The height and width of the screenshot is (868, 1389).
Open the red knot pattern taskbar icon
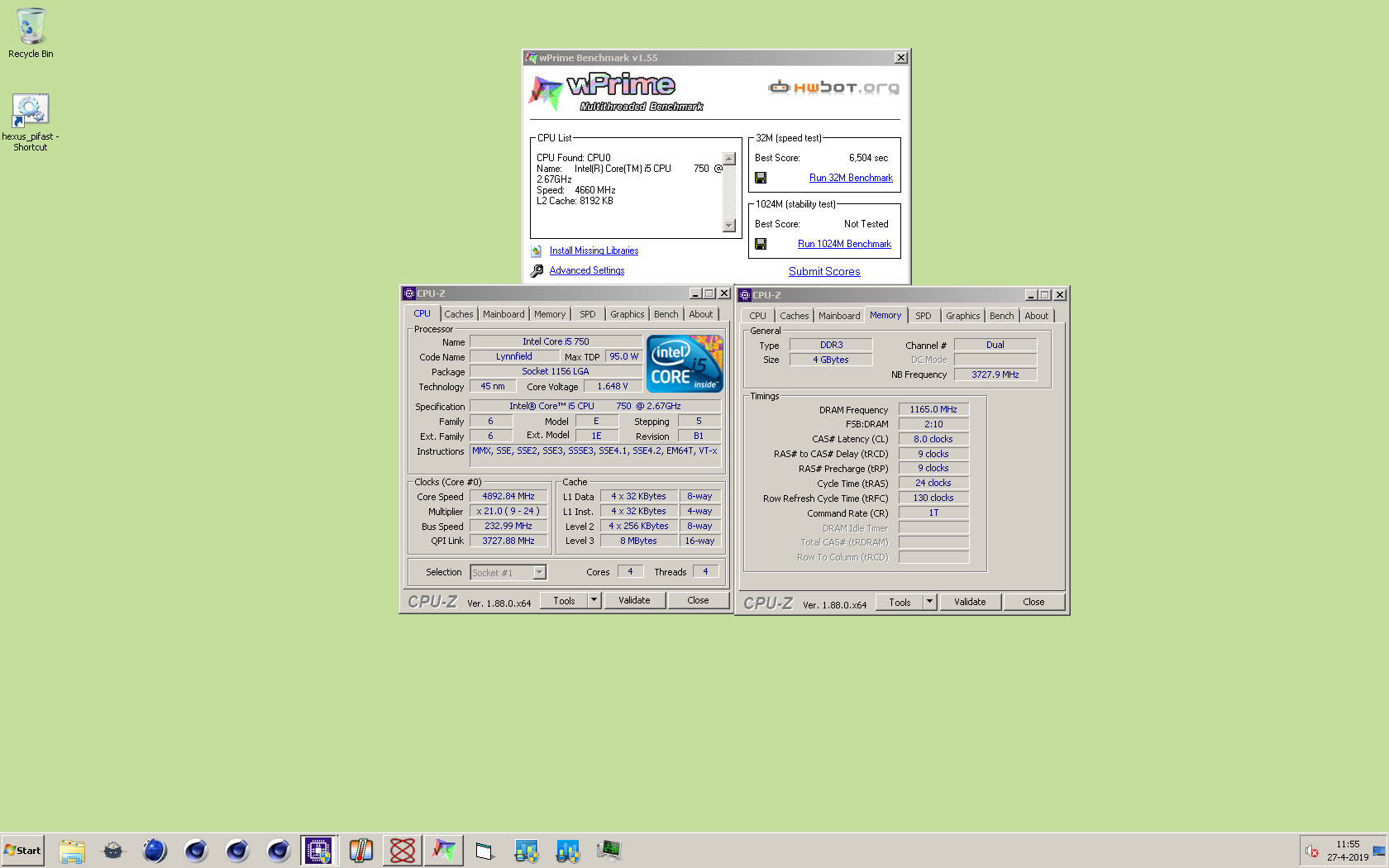pos(403,851)
